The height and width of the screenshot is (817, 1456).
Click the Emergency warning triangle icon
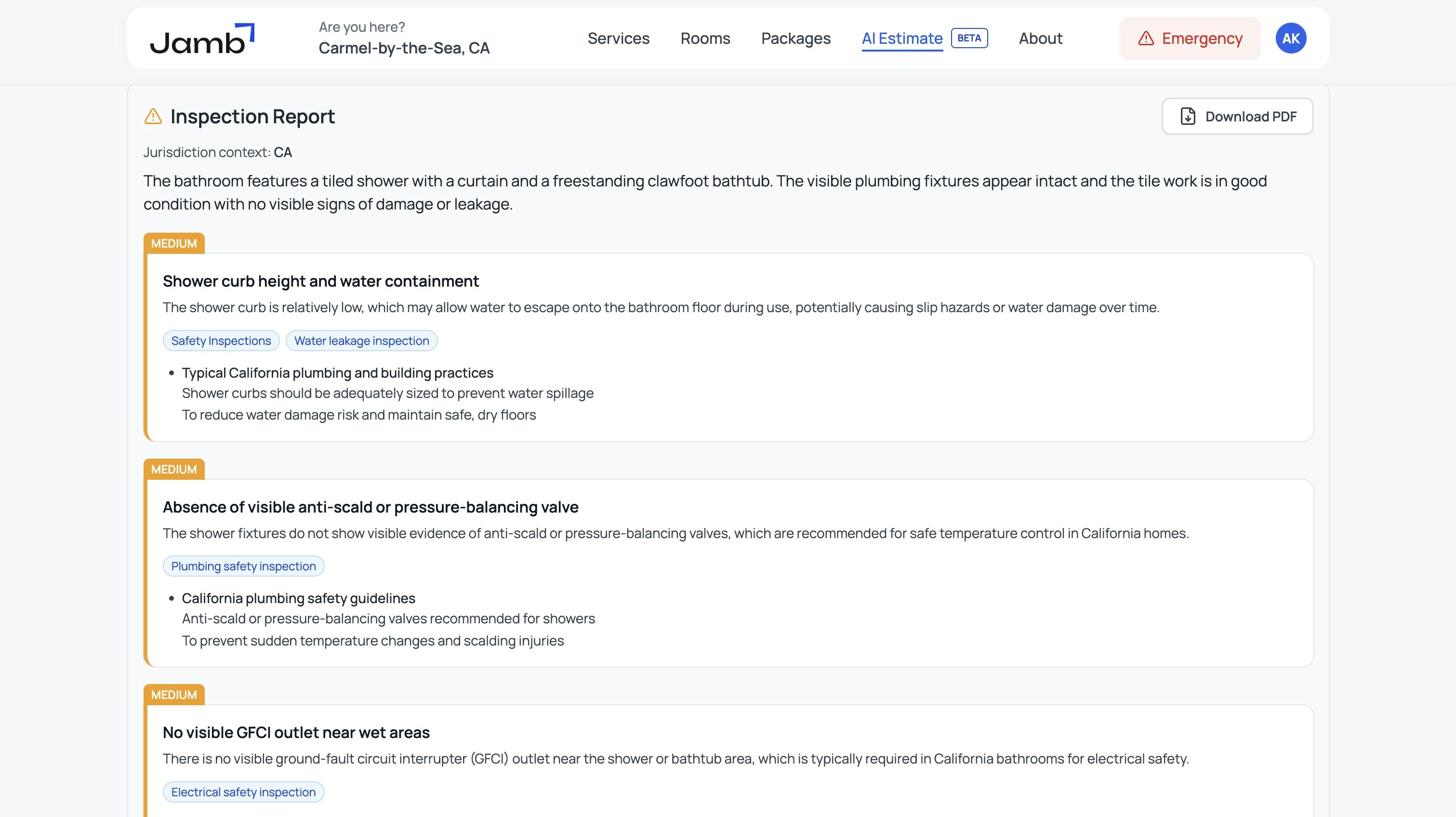[x=1146, y=39]
